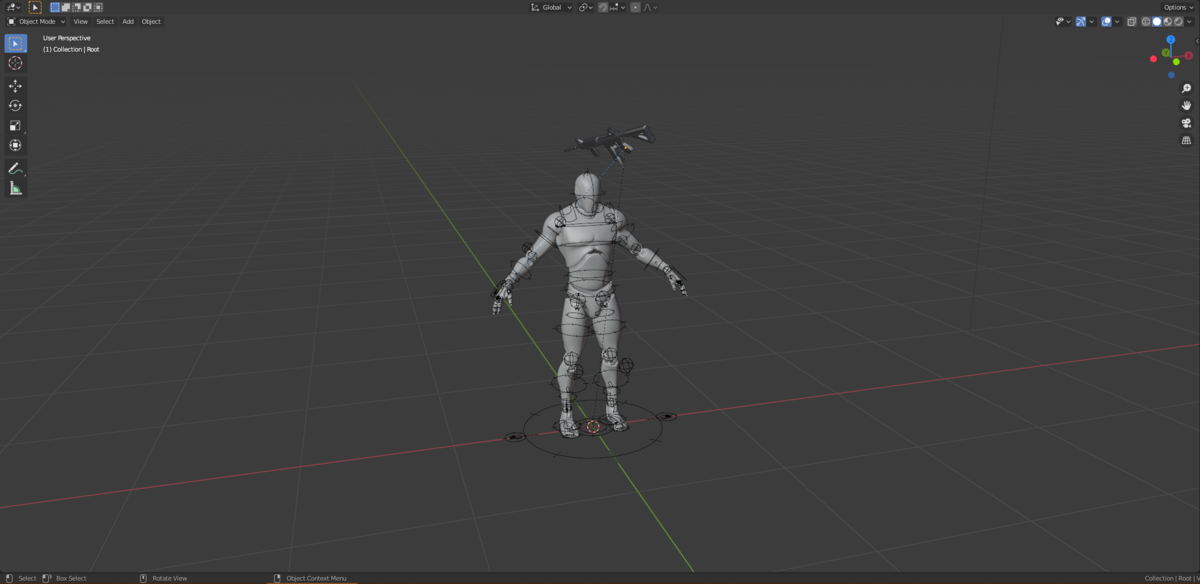Expand the sidebar with the arrow tab
This screenshot has height=584, width=1200.
(1197, 41)
